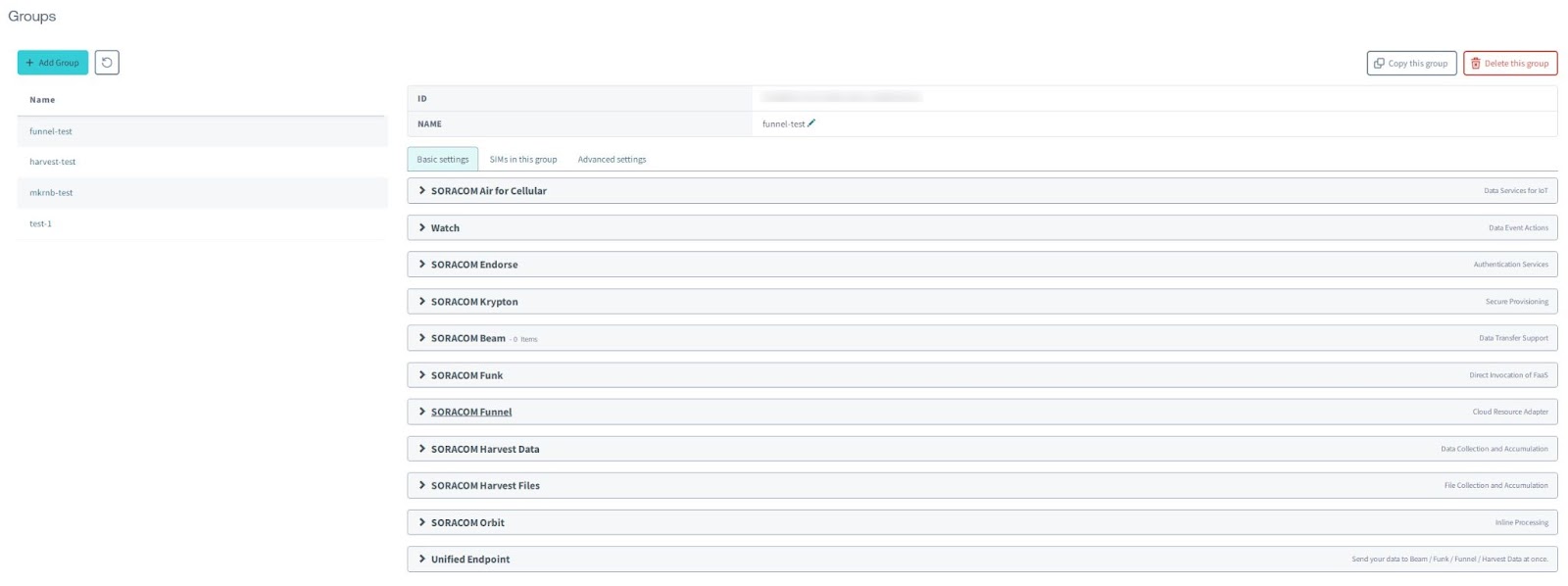Viewport: 1568px width, 586px height.
Task: Expand SORACOM Air for Cellular section
Action: (982, 191)
